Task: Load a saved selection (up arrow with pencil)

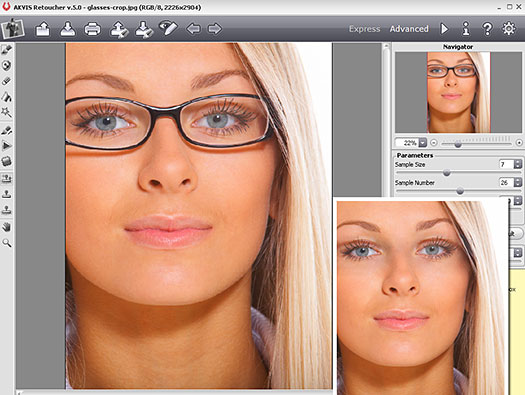Action: (x=119, y=29)
